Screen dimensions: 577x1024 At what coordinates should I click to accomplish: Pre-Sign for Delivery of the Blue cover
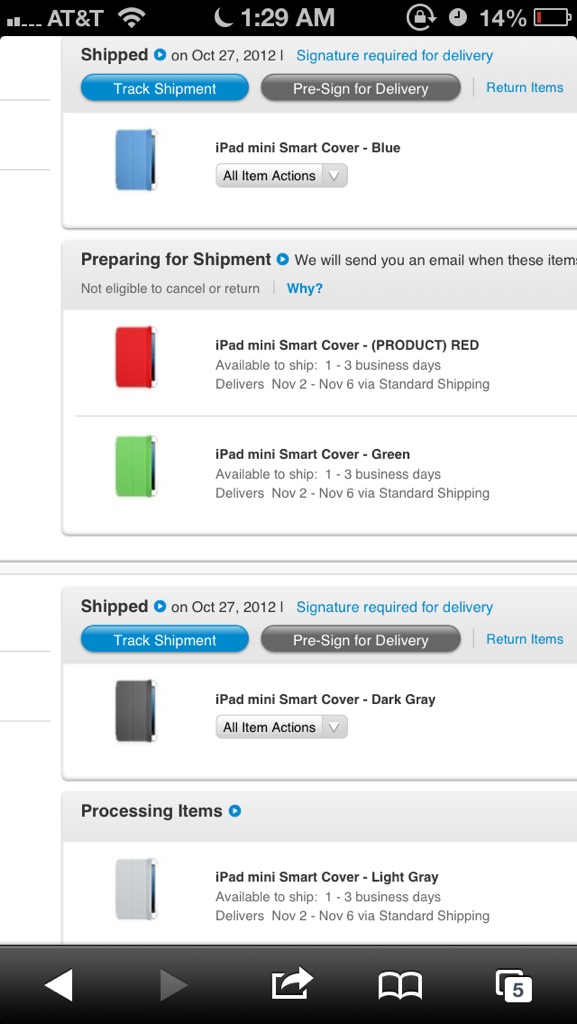(360, 88)
